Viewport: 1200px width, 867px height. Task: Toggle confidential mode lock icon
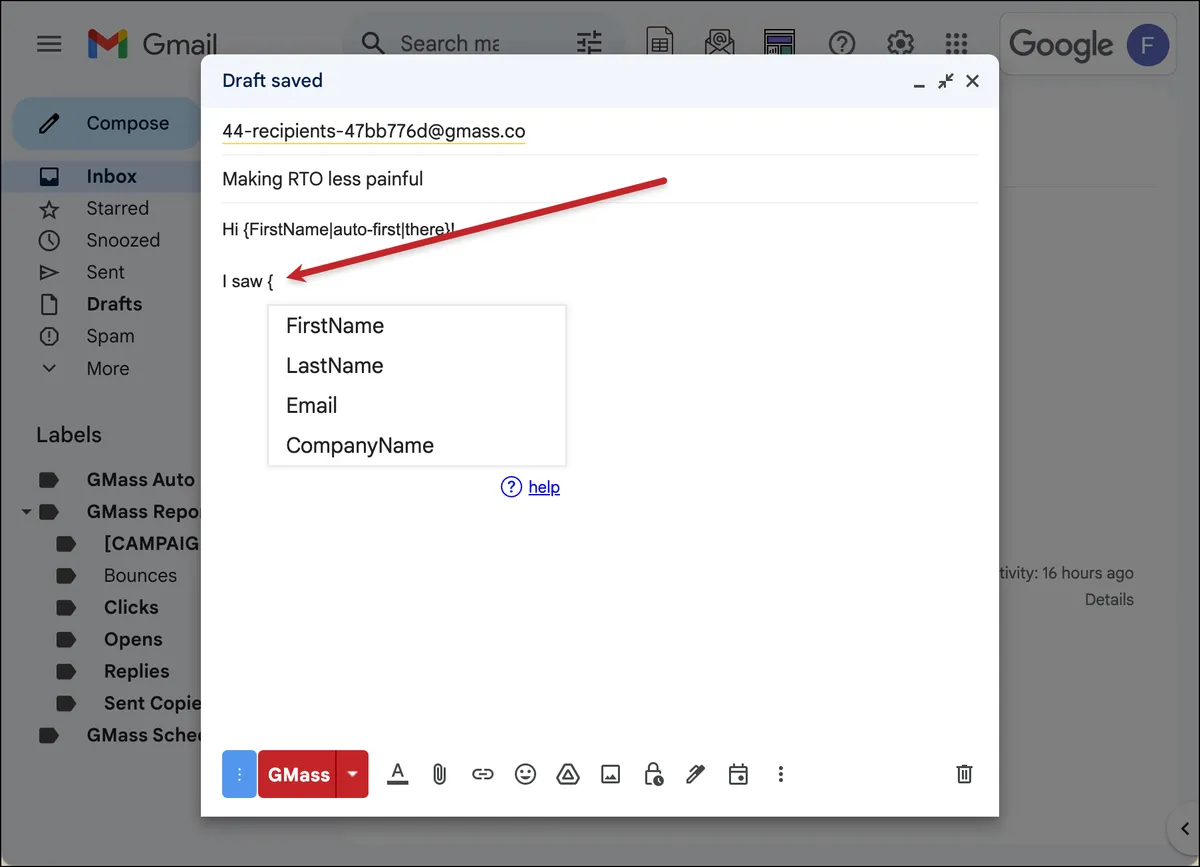click(654, 774)
